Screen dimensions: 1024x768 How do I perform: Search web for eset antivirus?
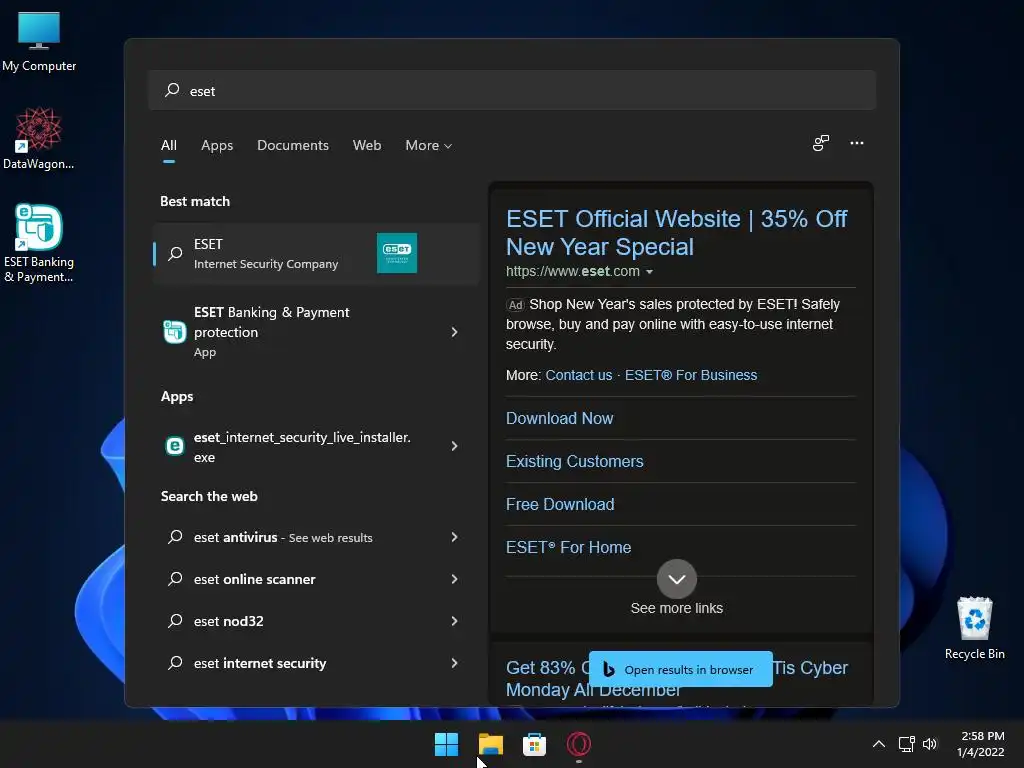316,537
